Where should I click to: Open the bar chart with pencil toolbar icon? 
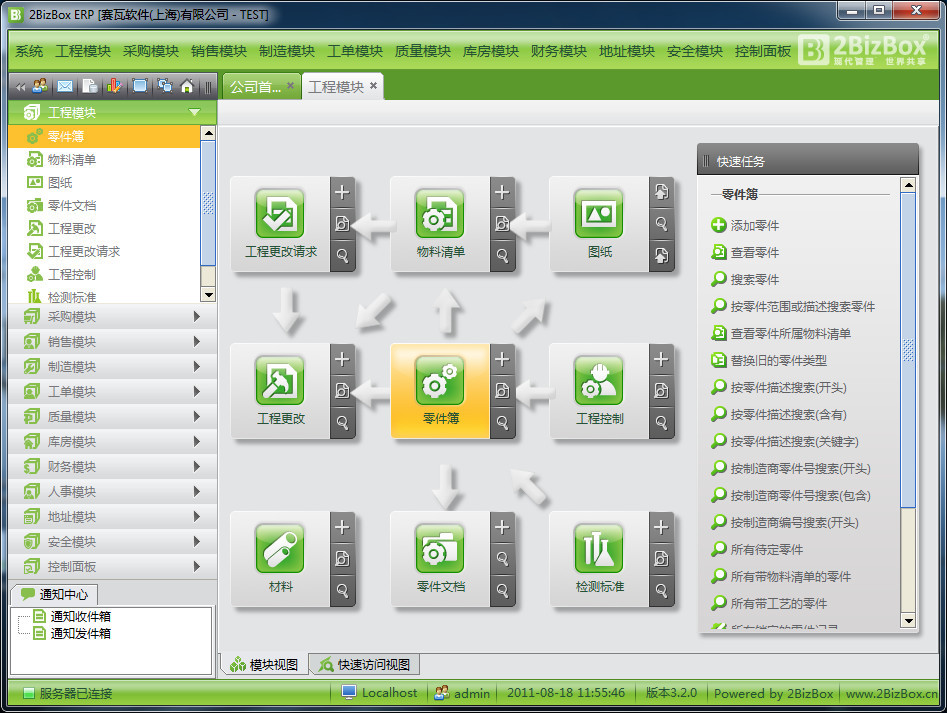[114, 86]
